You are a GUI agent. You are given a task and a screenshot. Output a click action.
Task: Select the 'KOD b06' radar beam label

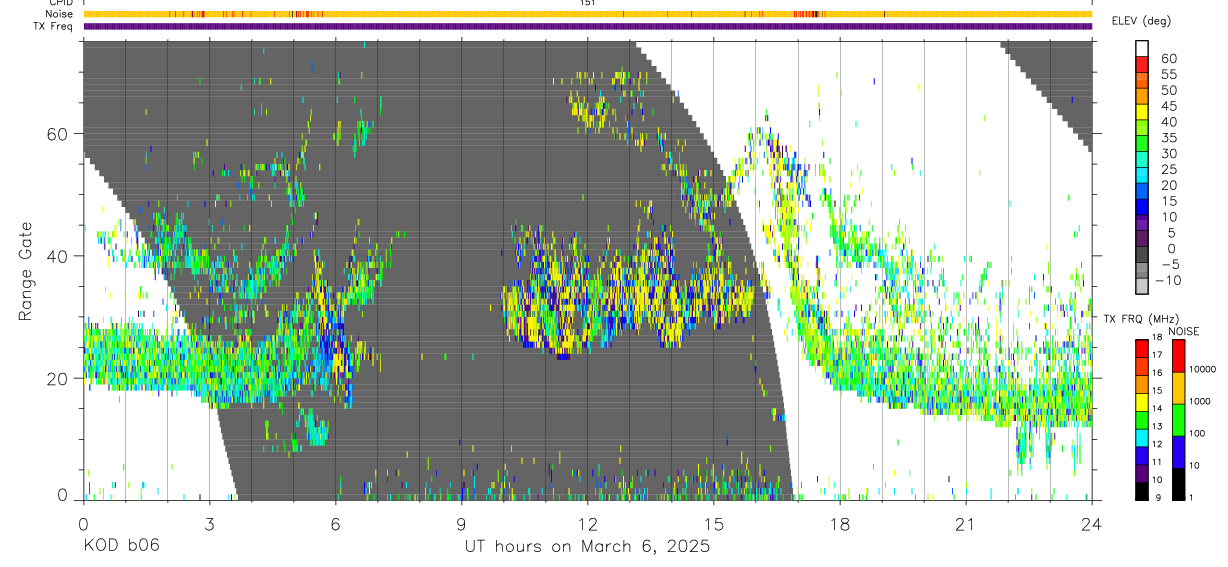tap(121, 547)
